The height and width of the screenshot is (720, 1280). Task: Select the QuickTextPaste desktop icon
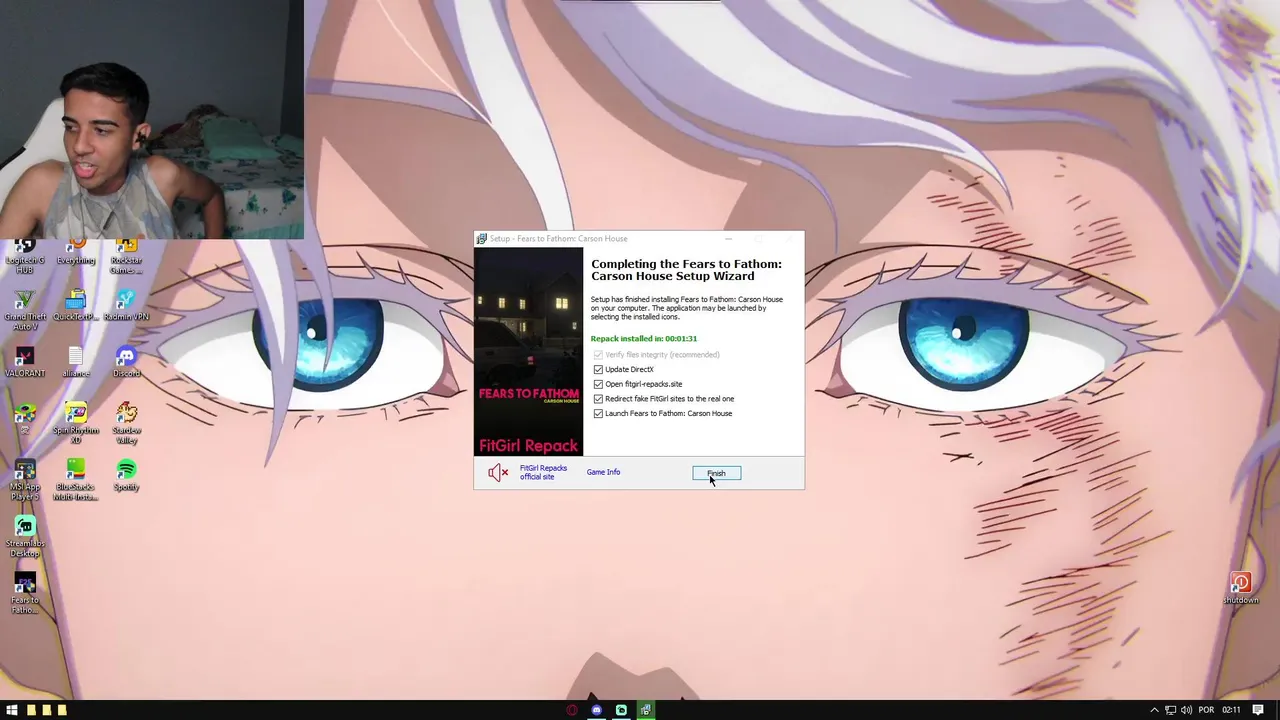(x=76, y=306)
